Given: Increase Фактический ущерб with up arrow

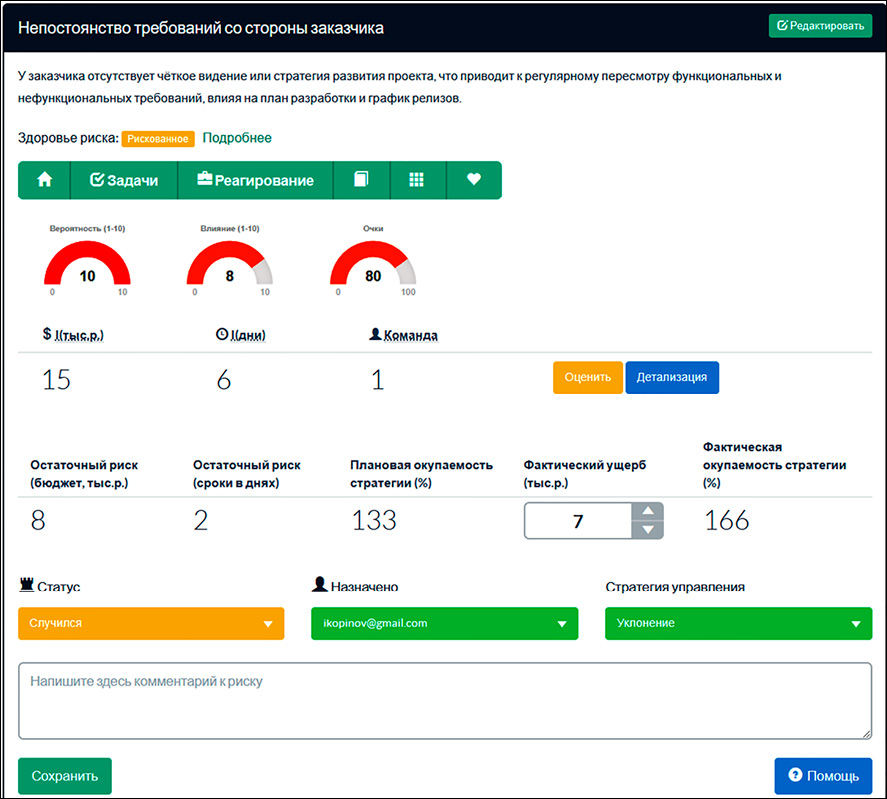Looking at the screenshot, I should point(648,511).
